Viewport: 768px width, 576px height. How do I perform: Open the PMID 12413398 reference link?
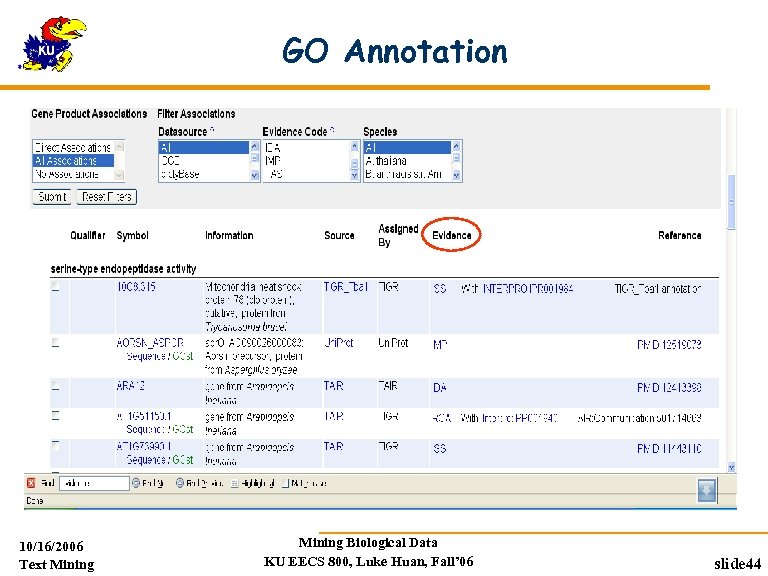(669, 388)
